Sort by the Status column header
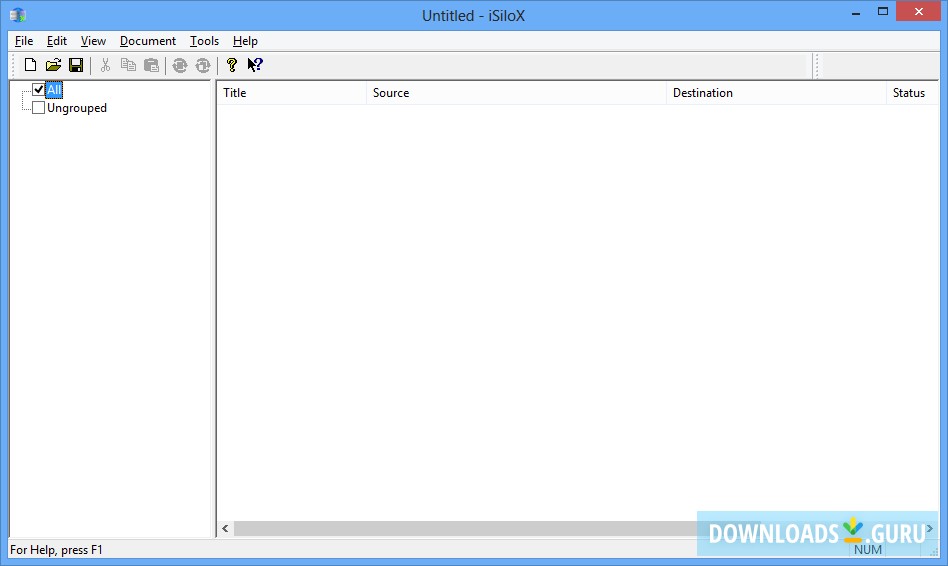 point(912,93)
